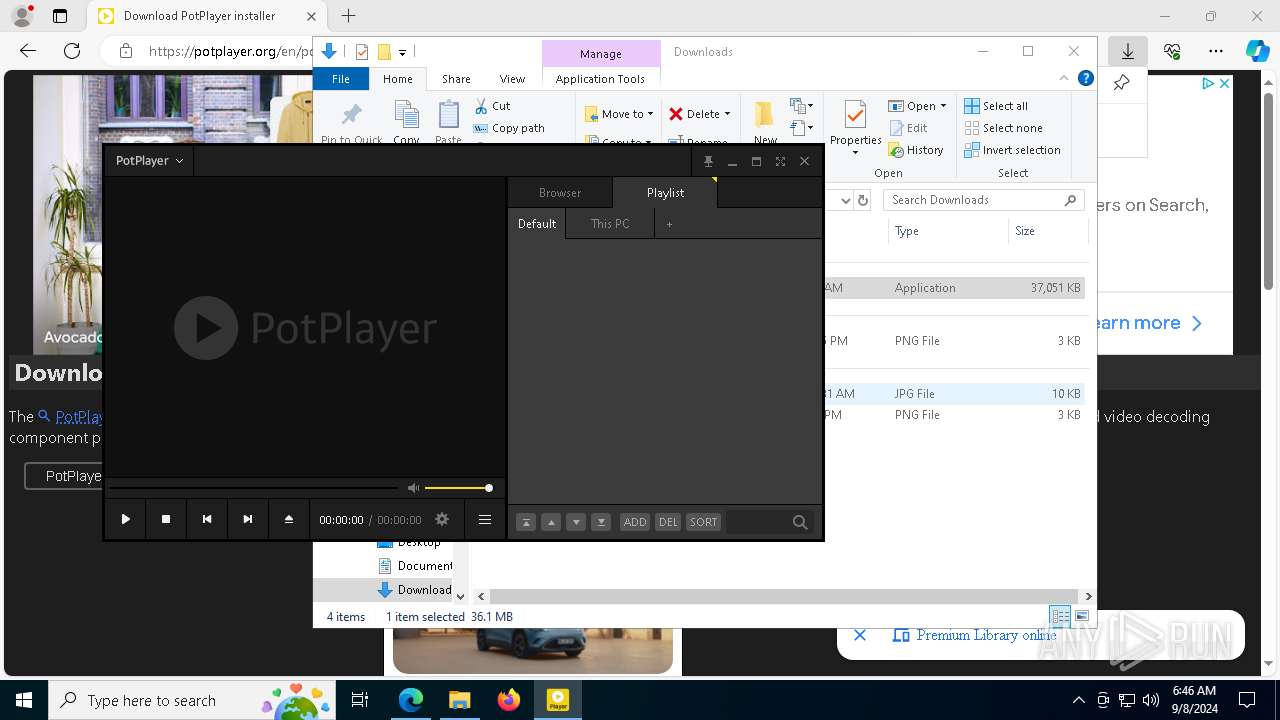This screenshot has height=720, width=1280.
Task: Skip to previous track in PotPlayer
Action: tap(207, 519)
